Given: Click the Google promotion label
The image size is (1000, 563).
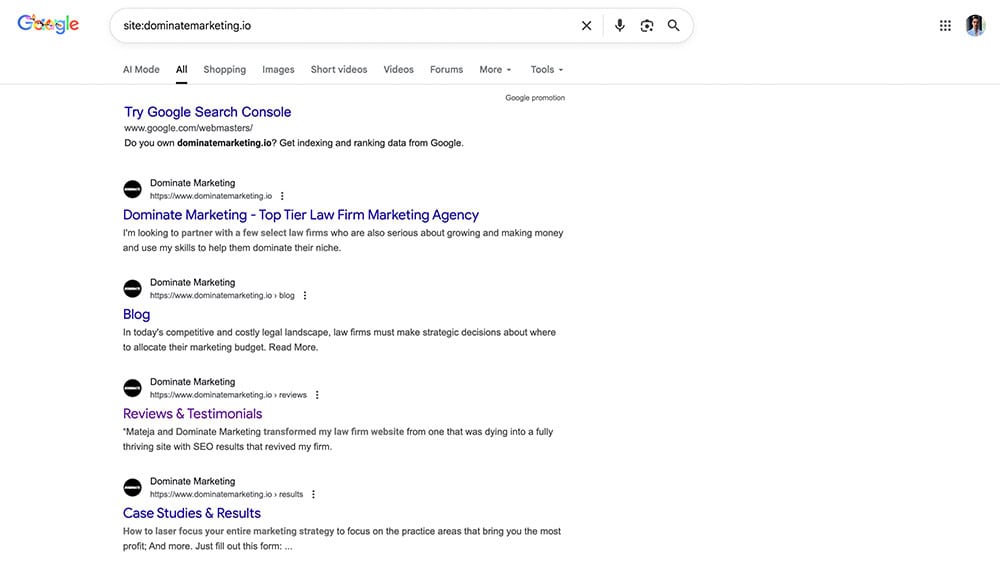Looking at the screenshot, I should [535, 98].
